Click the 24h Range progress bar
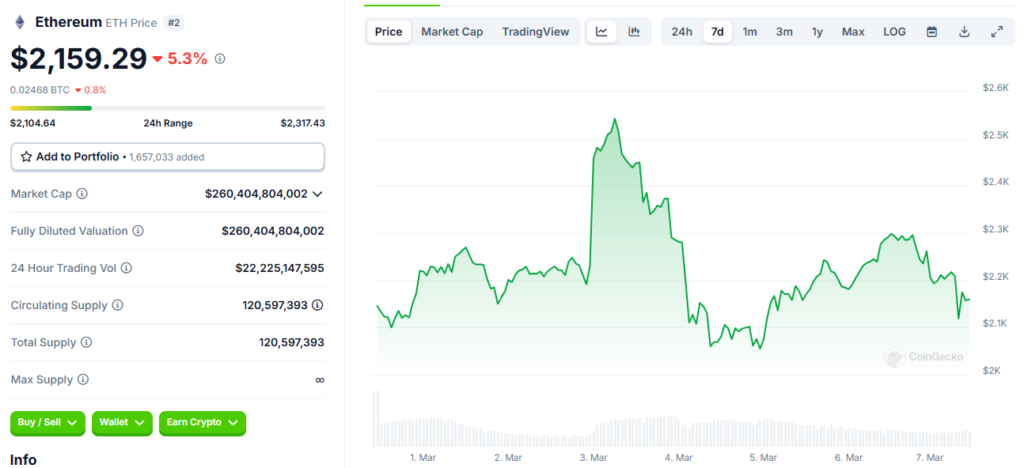The height and width of the screenshot is (468, 1024). [168, 108]
